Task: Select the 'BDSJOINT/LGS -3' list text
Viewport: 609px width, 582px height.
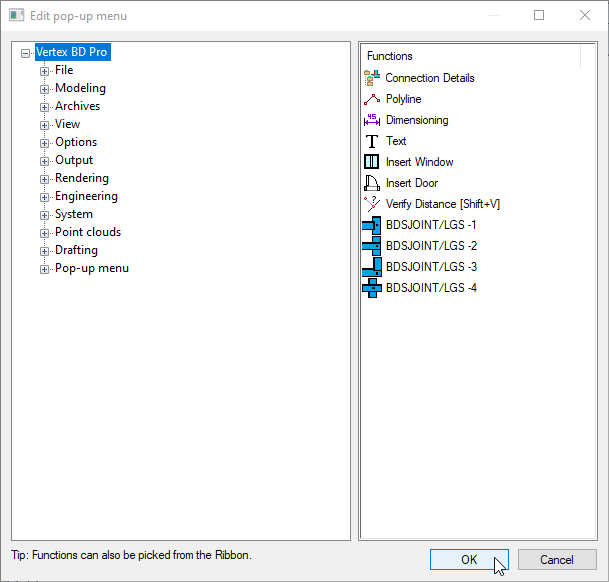Action: coord(432,267)
